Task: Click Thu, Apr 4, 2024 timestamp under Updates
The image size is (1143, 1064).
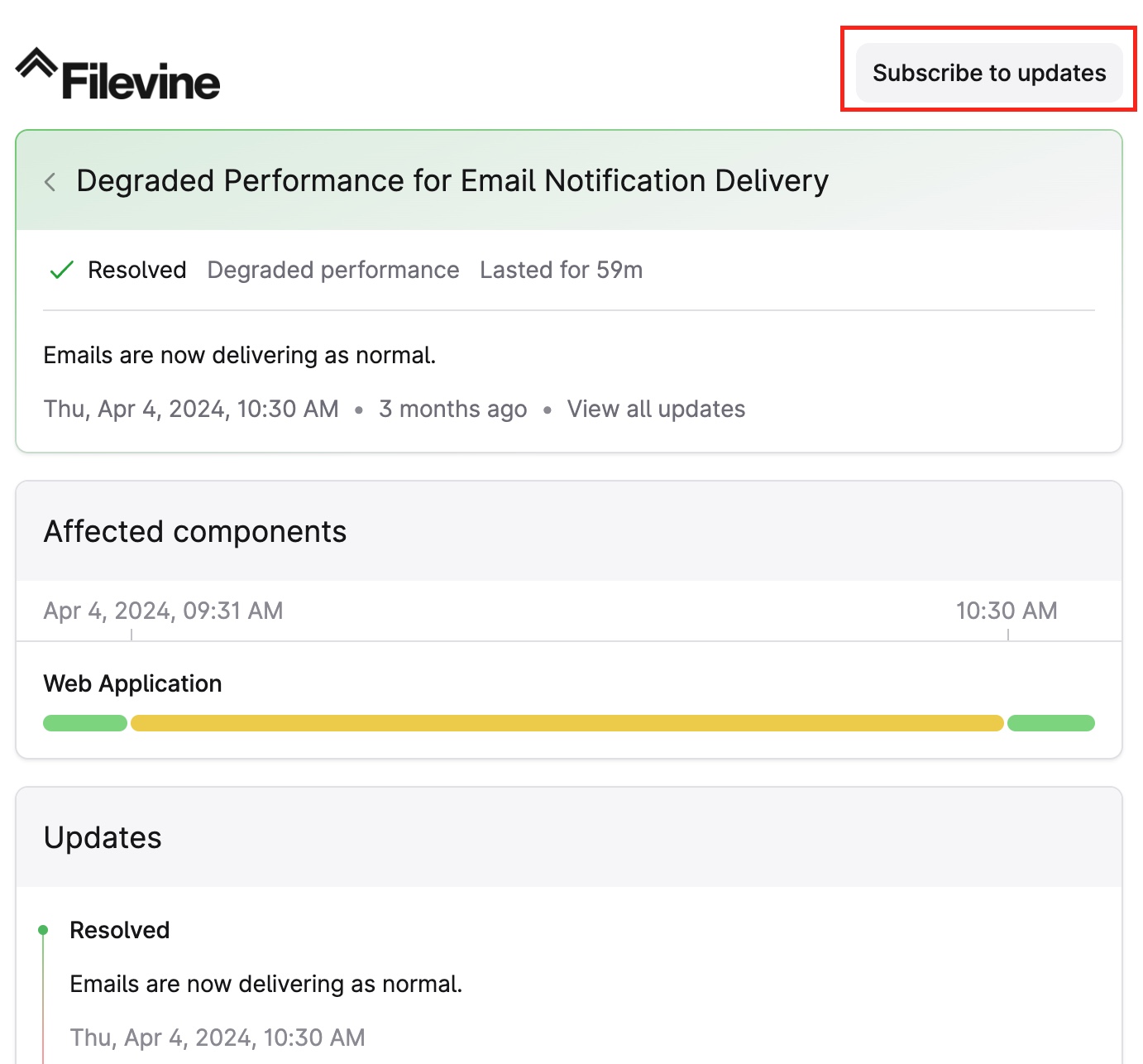Action: click(x=218, y=1038)
